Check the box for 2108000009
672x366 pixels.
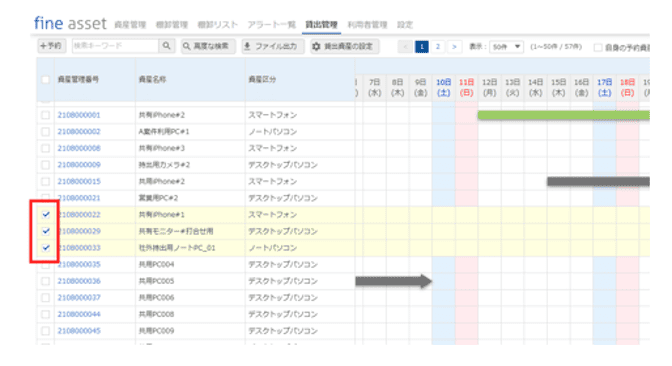tap(45, 165)
